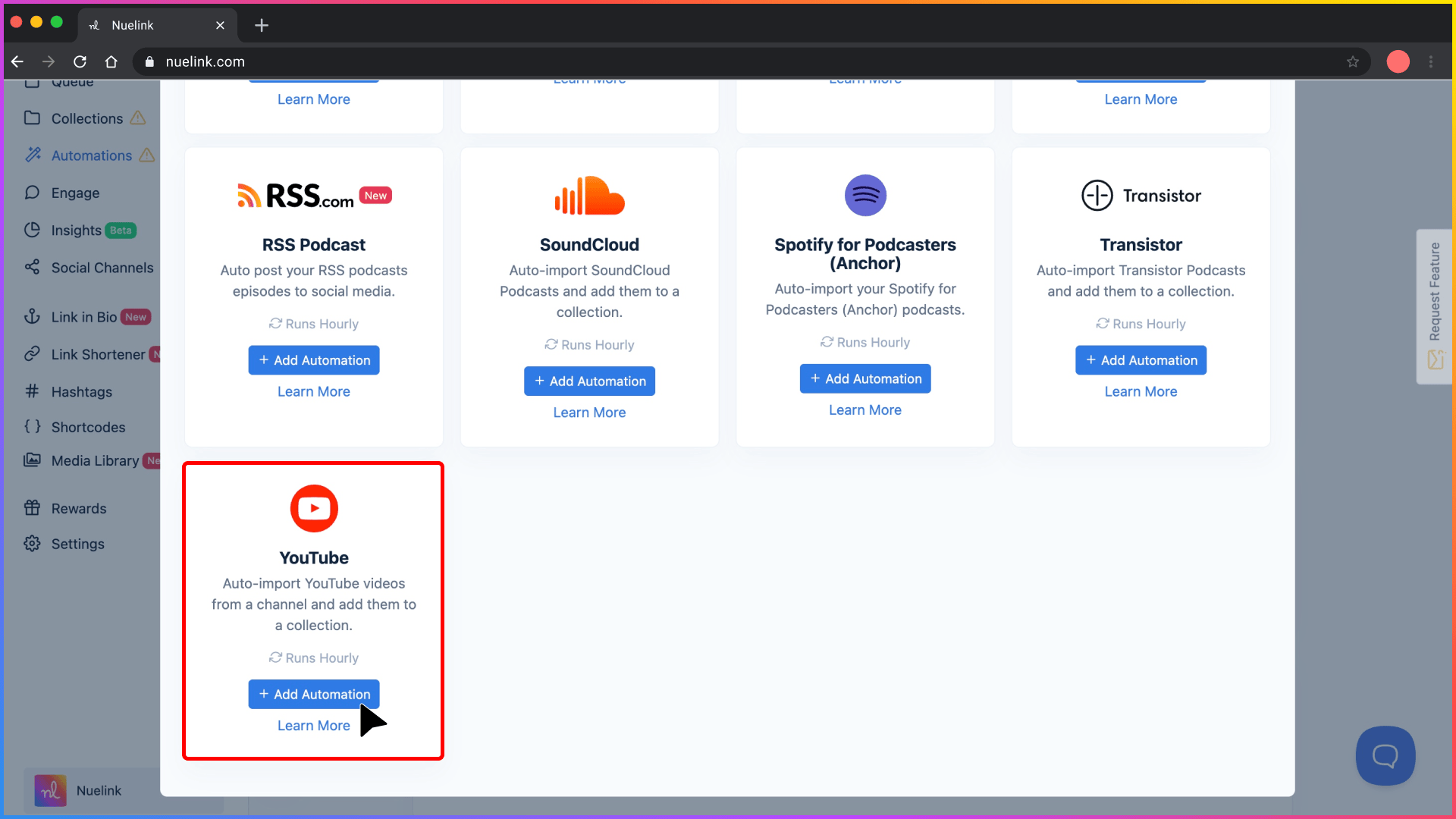Click the browser reload icon
This screenshot has height=819, width=1456.
(80, 61)
